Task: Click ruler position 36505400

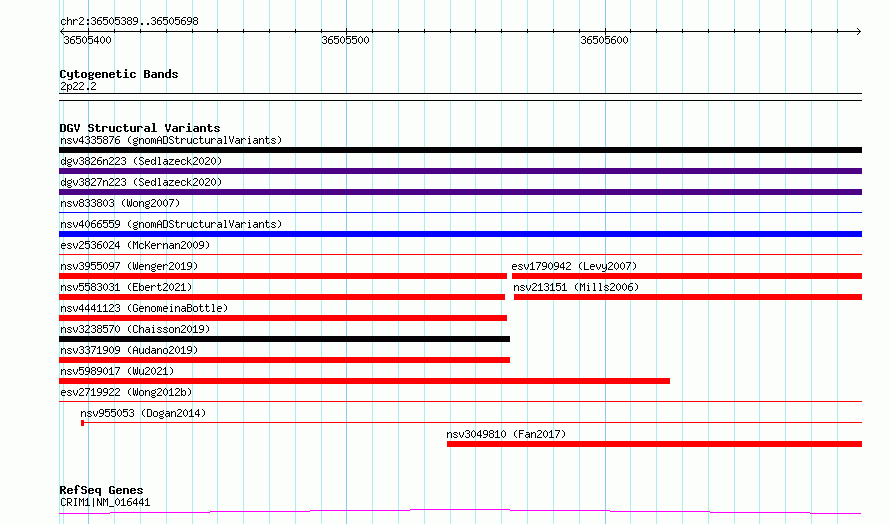Action: [x=87, y=40]
